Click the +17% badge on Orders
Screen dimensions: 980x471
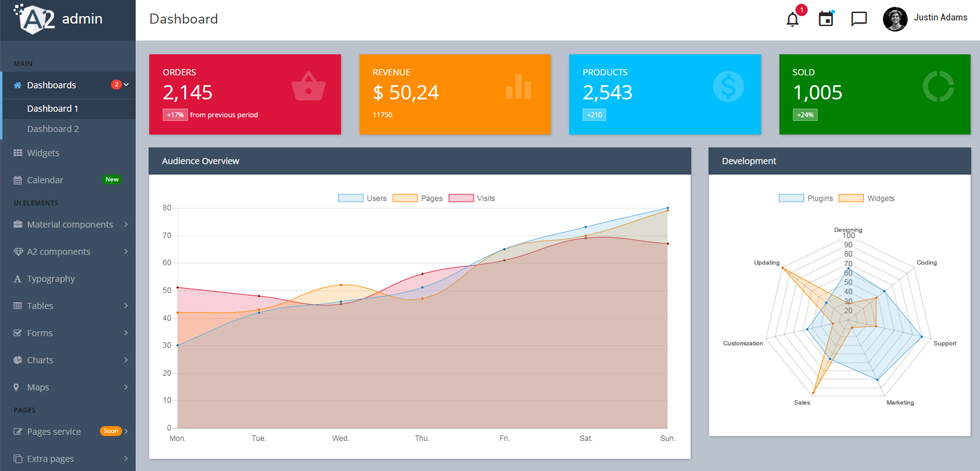point(175,115)
